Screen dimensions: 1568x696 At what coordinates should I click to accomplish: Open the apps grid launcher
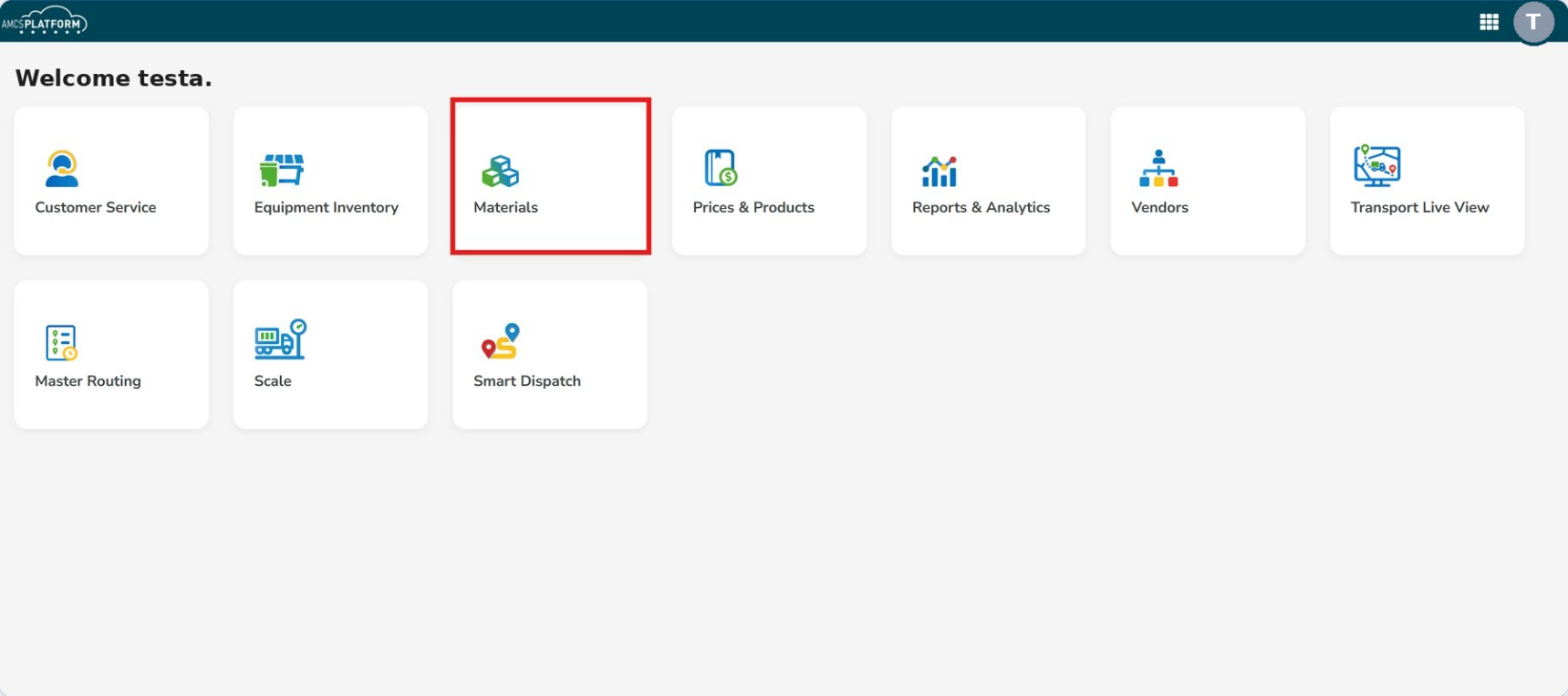[1489, 22]
